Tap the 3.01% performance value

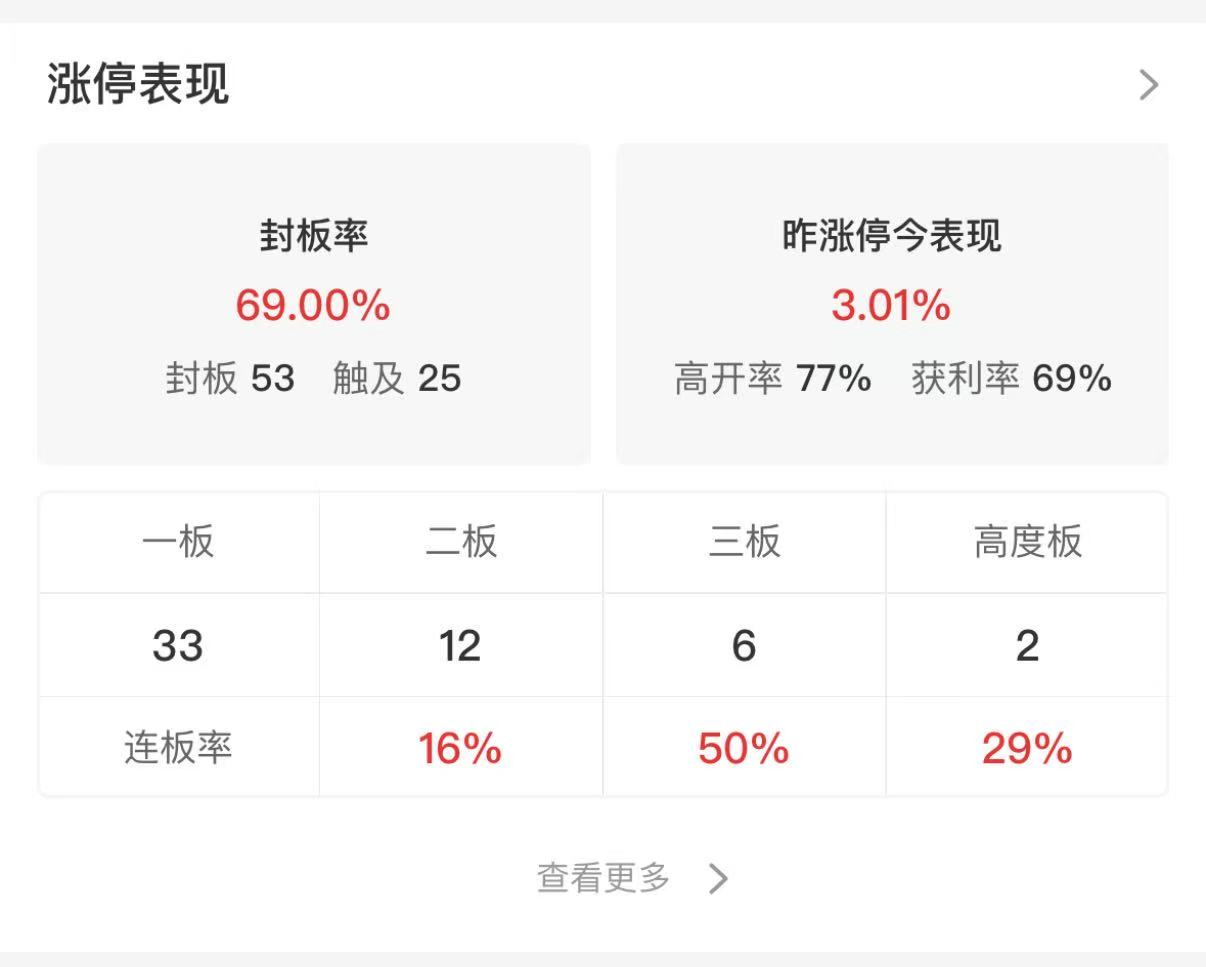891,305
